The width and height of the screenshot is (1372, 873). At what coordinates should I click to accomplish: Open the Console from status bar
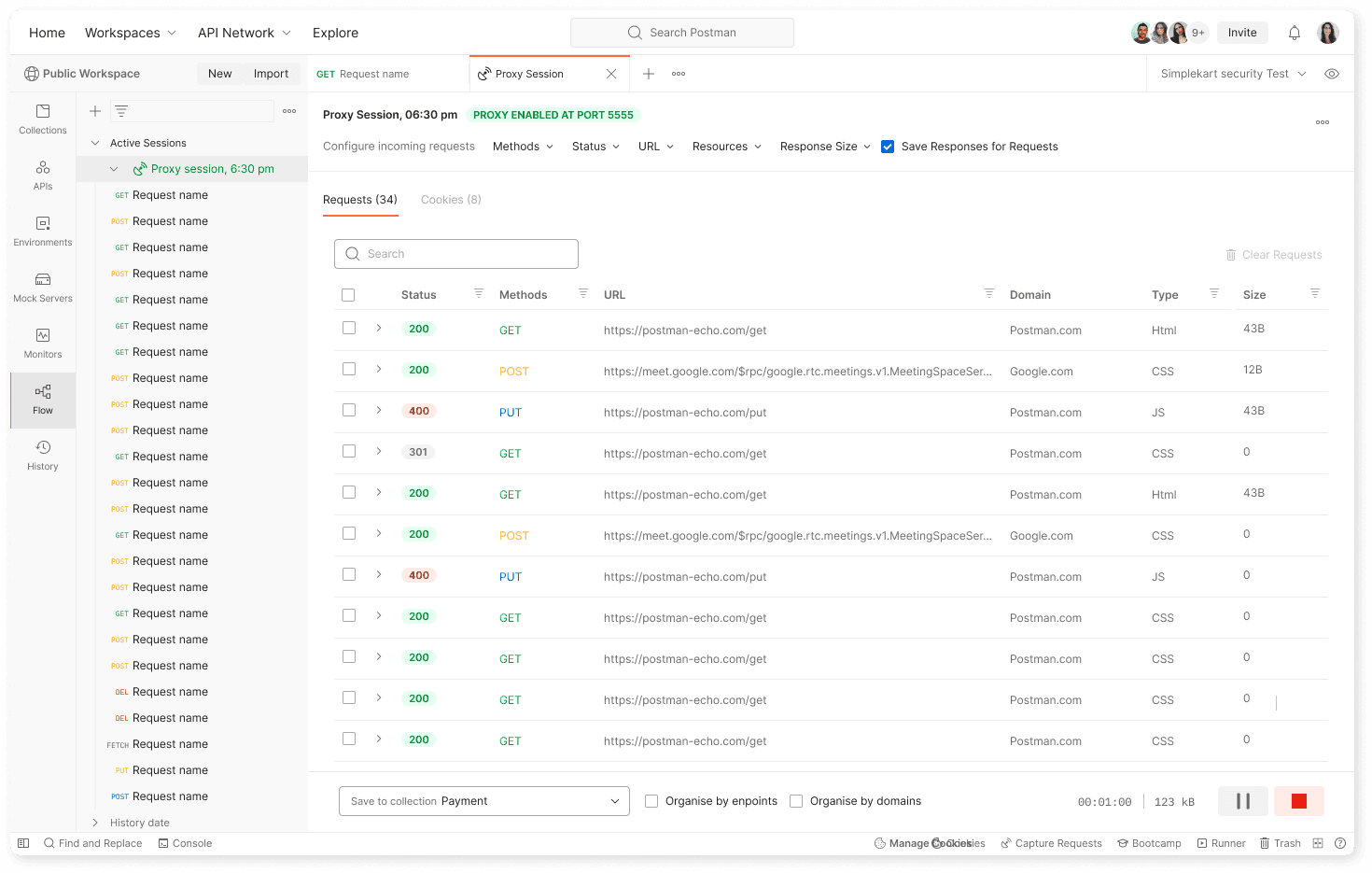[x=185, y=843]
